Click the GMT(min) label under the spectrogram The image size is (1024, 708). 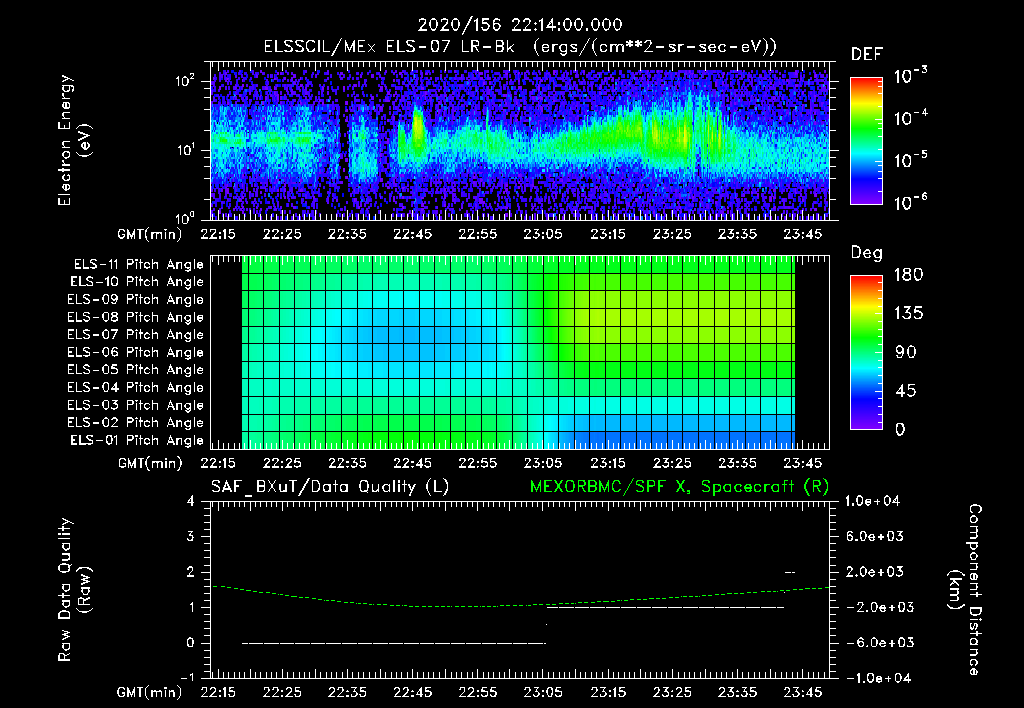150,234
